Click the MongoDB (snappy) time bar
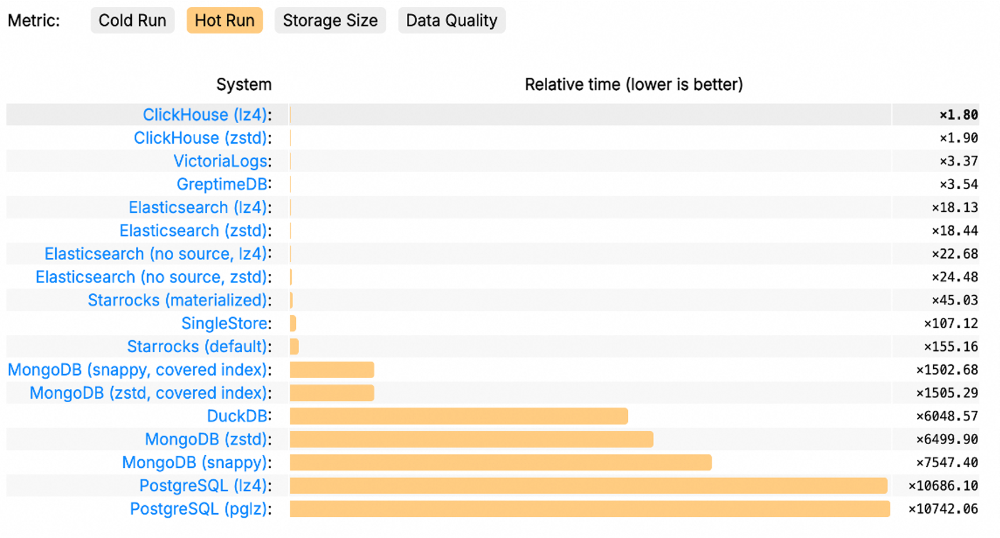Image resolution: width=1000 pixels, height=538 pixels. pos(500,462)
